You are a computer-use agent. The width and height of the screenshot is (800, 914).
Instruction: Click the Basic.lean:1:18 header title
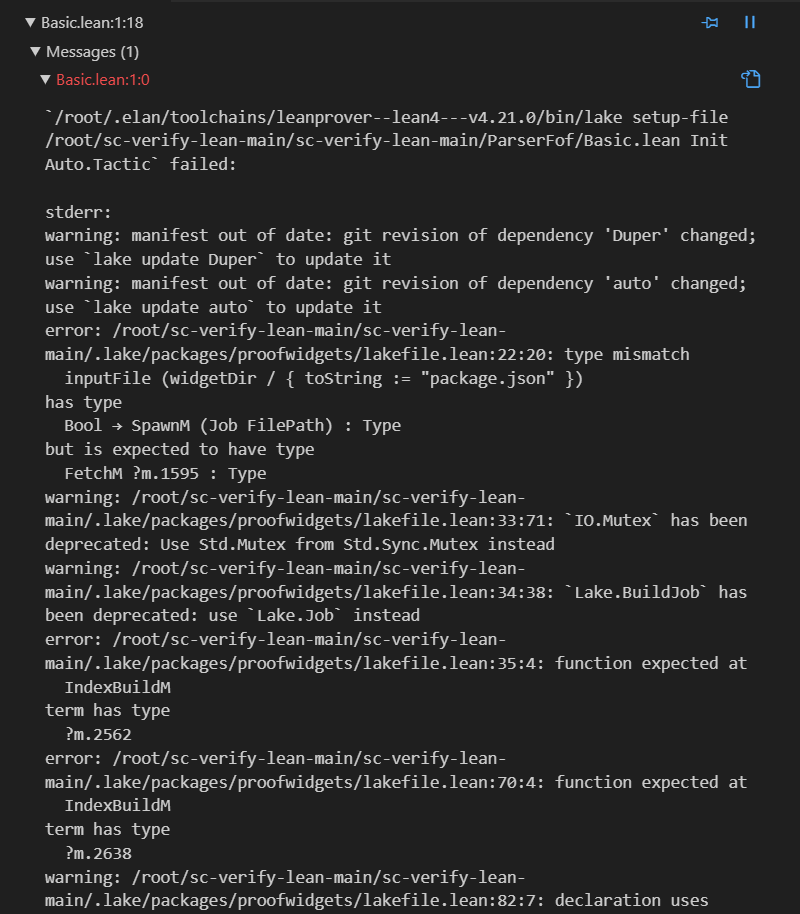92,22
